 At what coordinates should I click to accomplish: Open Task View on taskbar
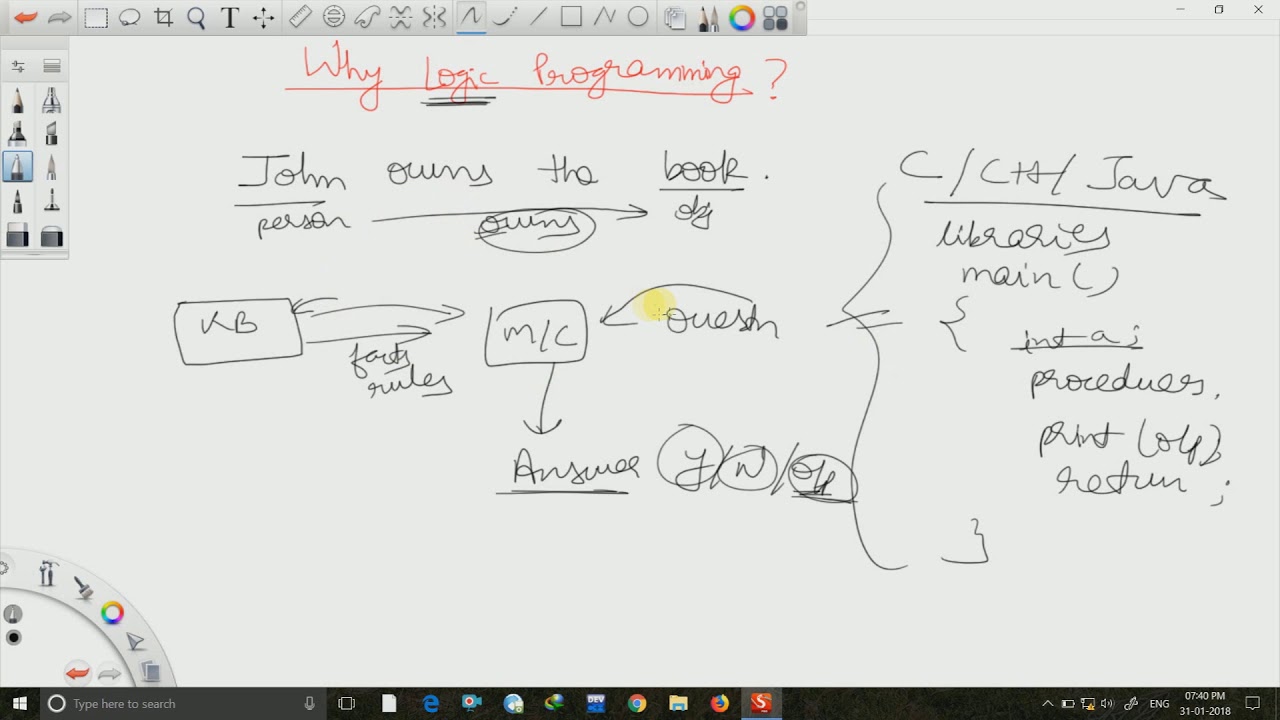click(x=347, y=704)
